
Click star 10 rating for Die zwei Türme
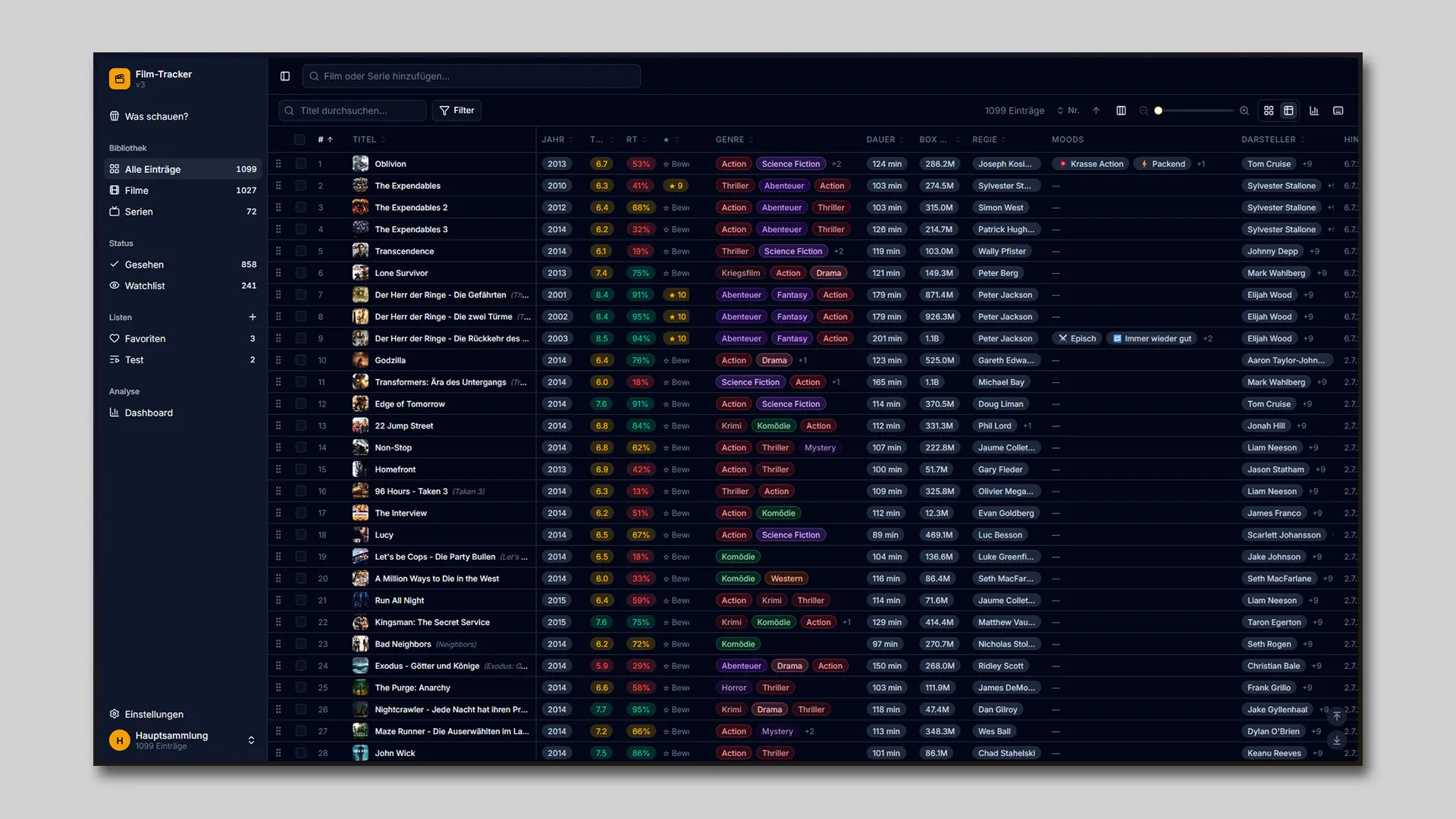(677, 317)
